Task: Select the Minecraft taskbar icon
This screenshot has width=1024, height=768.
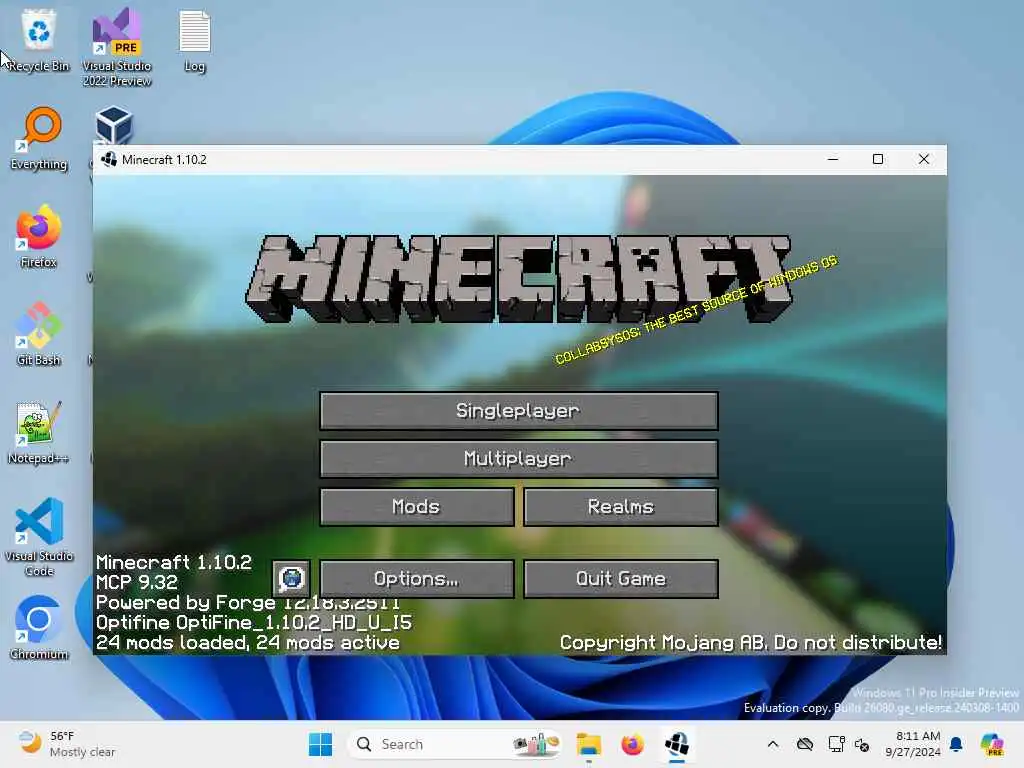Action: point(677,744)
